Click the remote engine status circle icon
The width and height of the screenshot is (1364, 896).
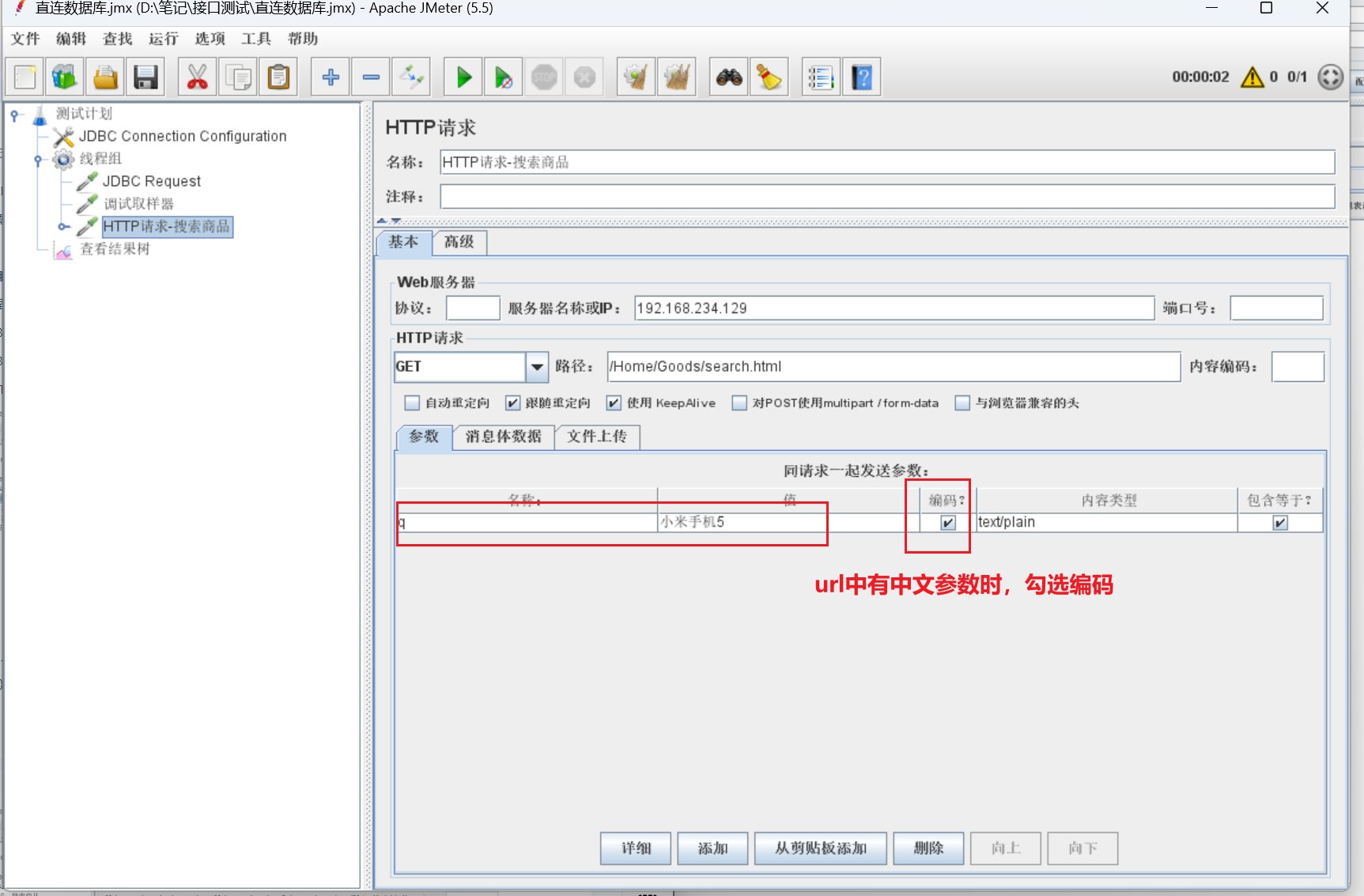[1331, 77]
